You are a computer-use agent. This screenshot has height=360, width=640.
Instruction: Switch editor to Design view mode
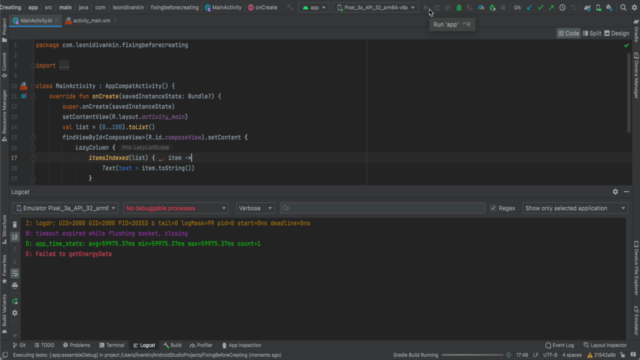[x=617, y=33]
